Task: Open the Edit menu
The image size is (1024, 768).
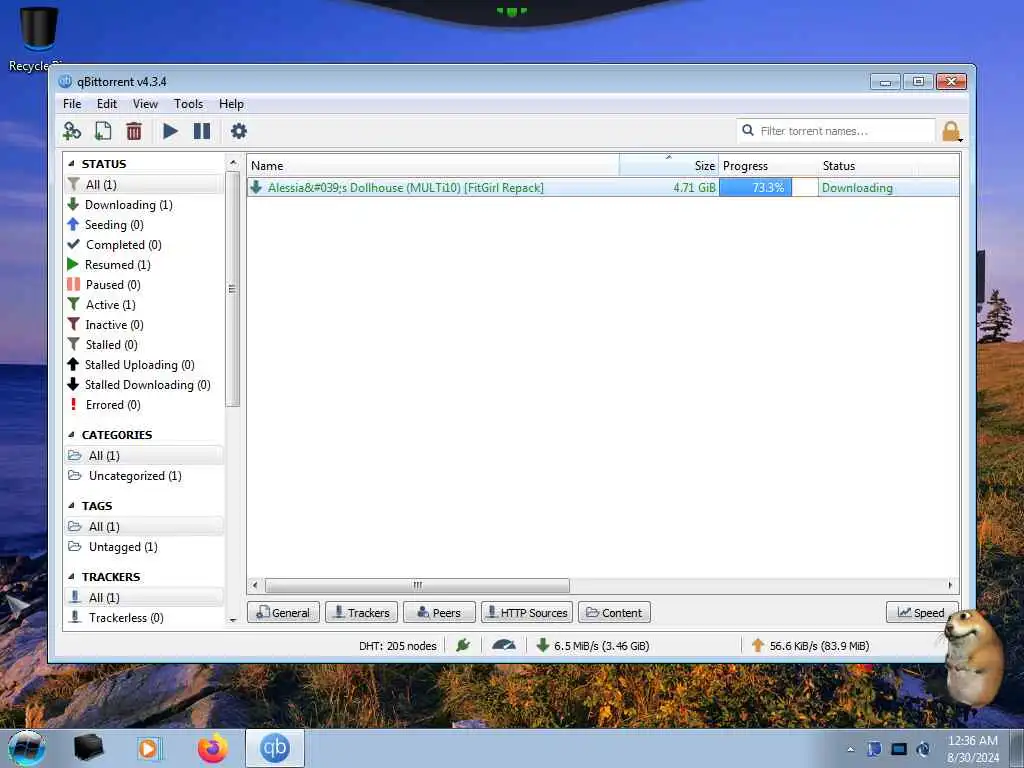Action: (x=106, y=104)
